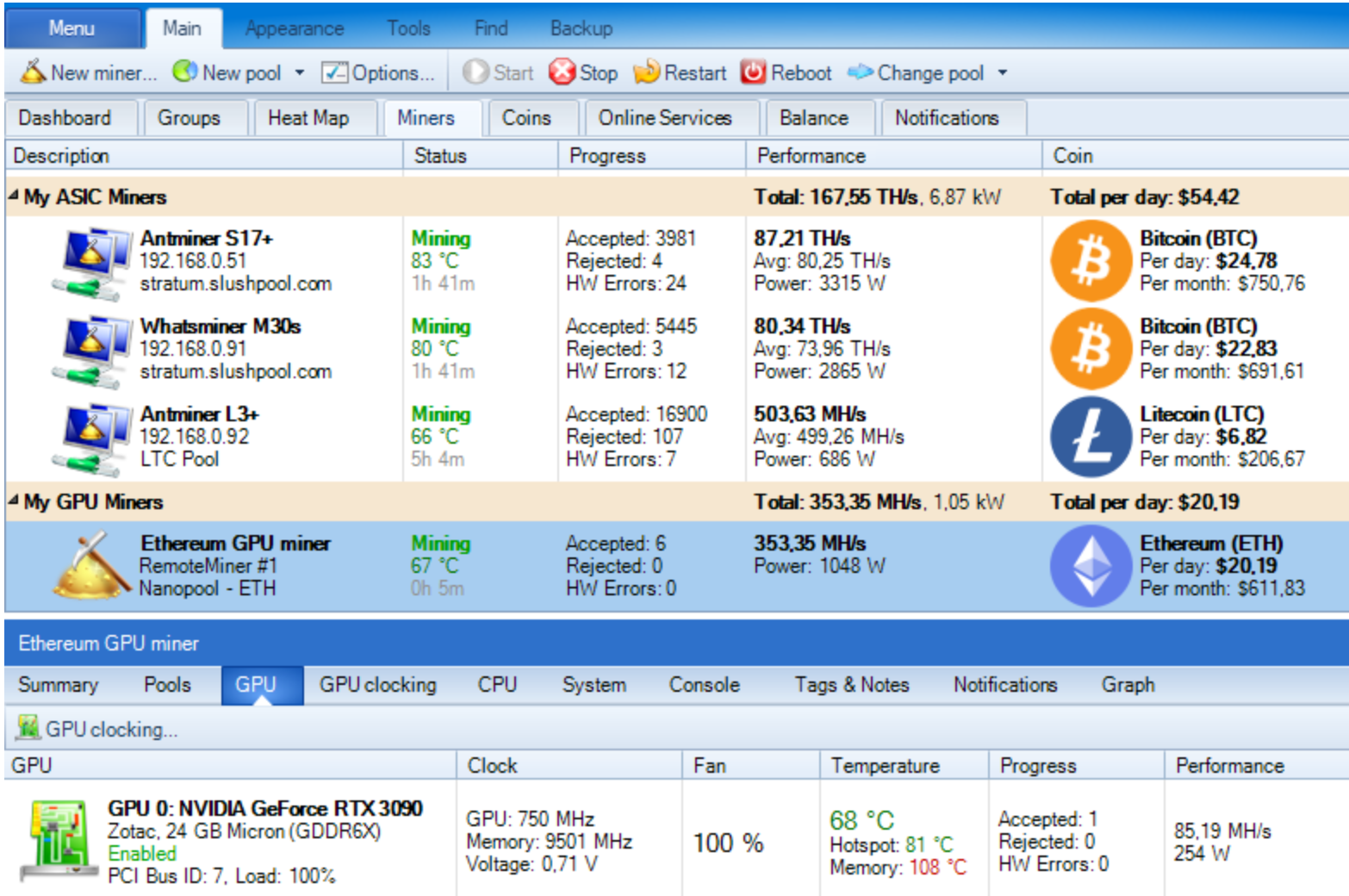Click the Stop miner red icon

click(x=562, y=72)
